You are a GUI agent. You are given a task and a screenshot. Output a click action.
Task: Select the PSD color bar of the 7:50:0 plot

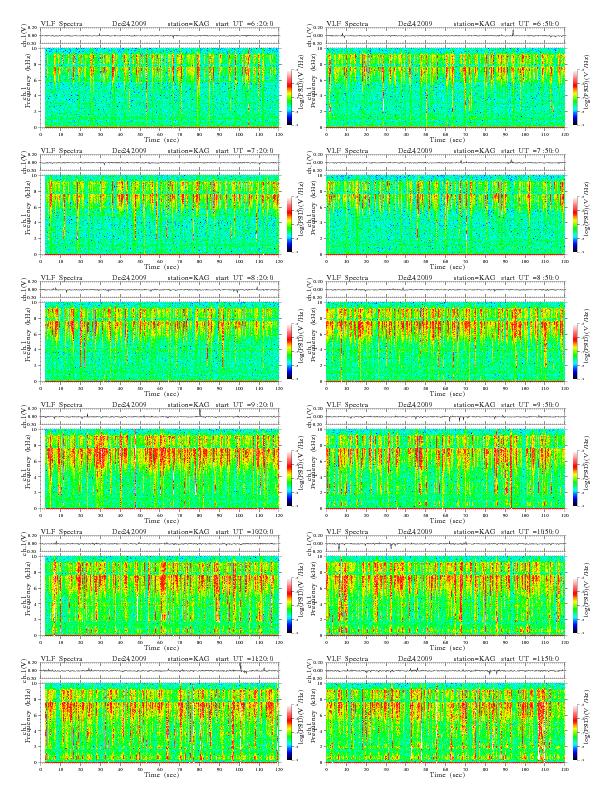point(575,224)
